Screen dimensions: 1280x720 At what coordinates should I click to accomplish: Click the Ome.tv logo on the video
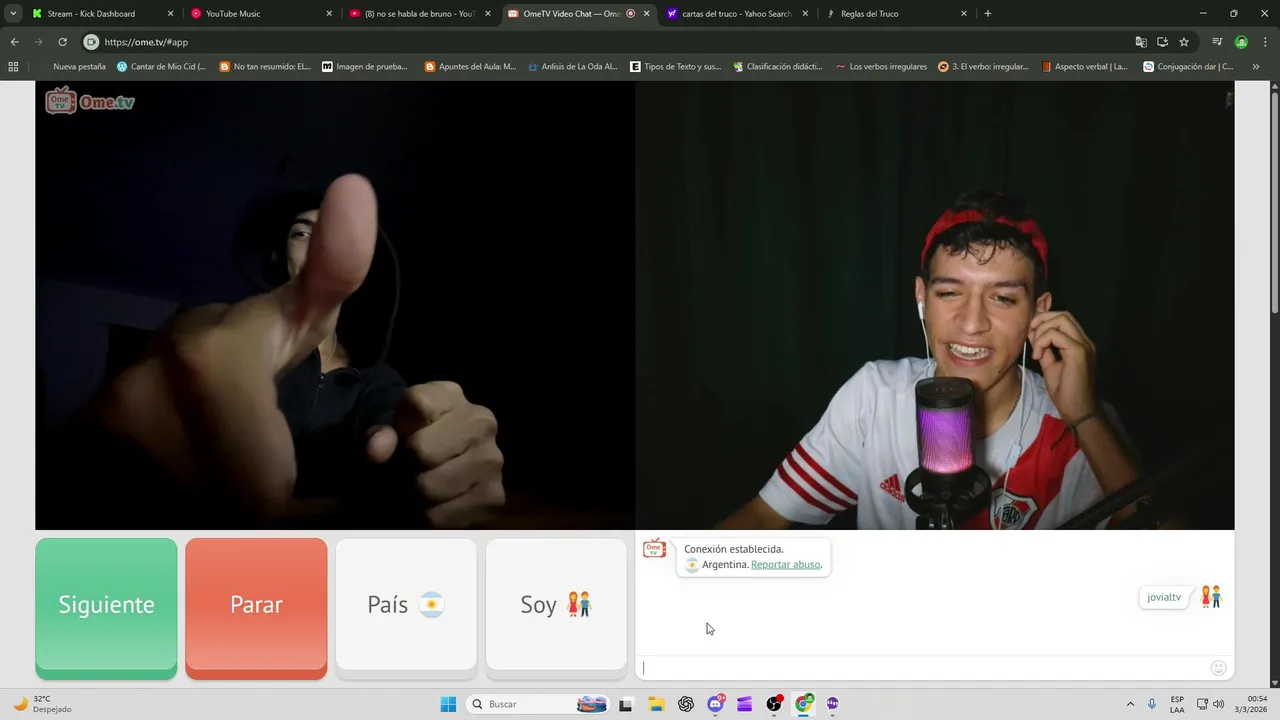[90, 101]
